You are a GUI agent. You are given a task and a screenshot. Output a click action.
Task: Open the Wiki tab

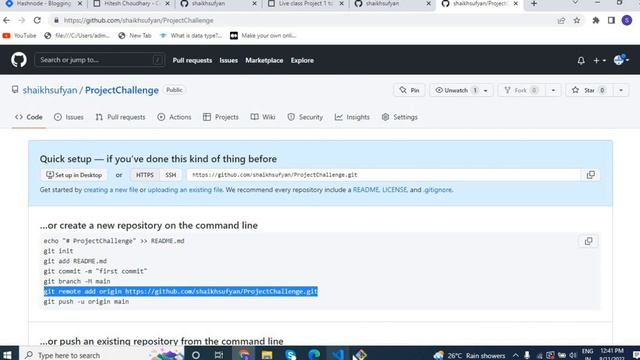(x=263, y=117)
